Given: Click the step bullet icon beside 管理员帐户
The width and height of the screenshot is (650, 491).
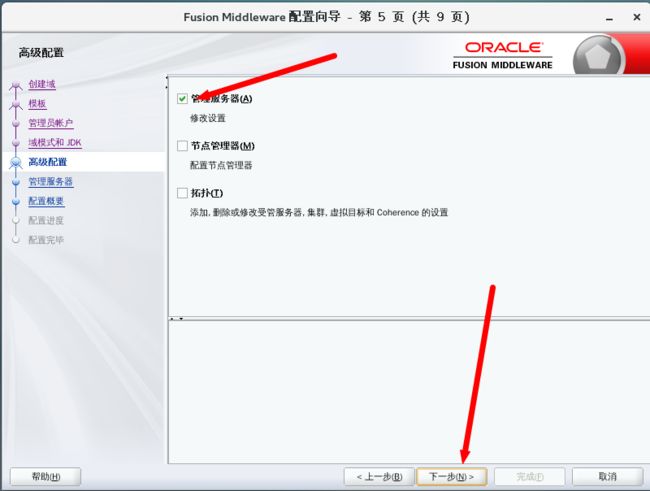Looking at the screenshot, I should click(16, 124).
